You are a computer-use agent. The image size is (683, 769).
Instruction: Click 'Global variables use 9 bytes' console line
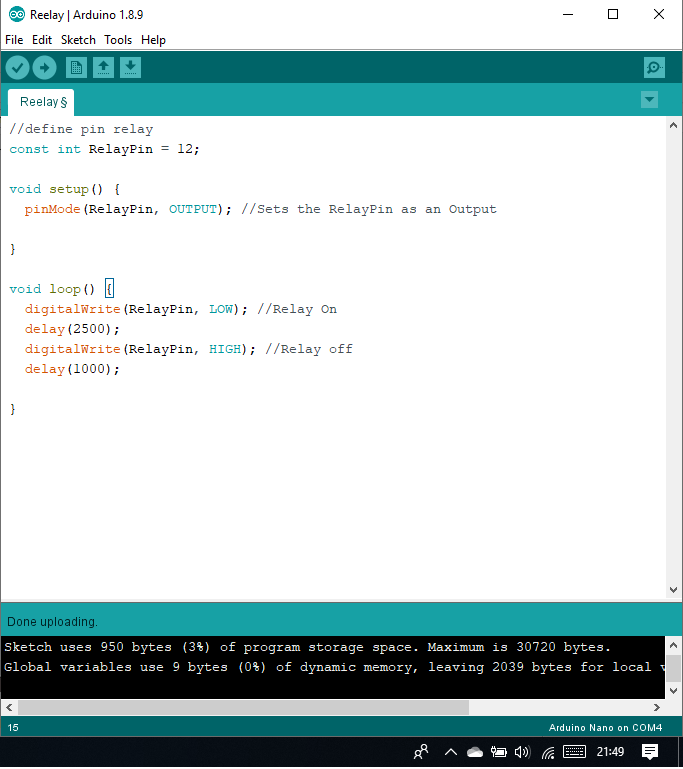pyautogui.click(x=334, y=667)
